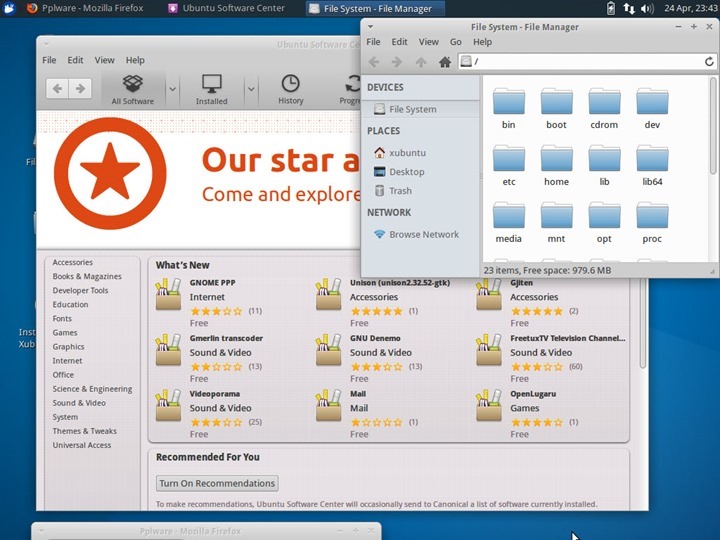Screen dimensions: 720x540
Task: Go to parent folder in File Manager
Action: (421, 62)
